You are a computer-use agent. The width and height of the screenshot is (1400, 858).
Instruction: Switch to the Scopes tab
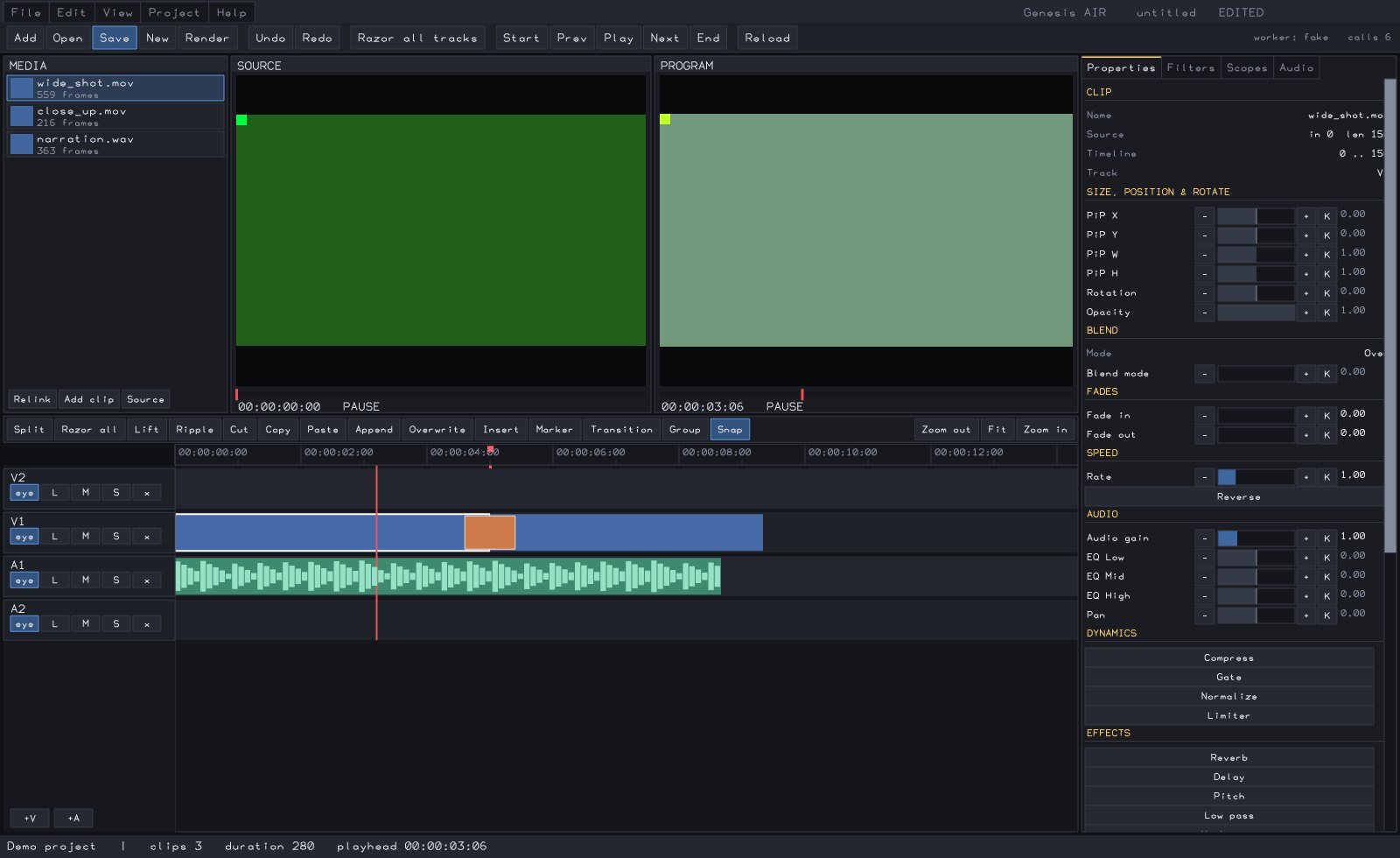1247,68
